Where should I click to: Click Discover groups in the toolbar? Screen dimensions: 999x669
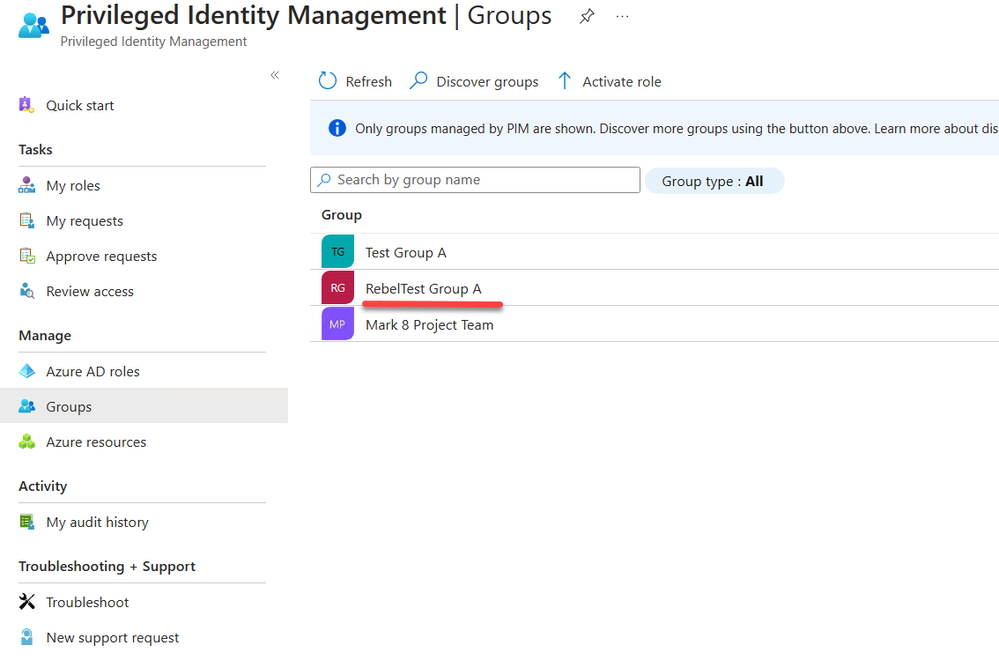(474, 82)
